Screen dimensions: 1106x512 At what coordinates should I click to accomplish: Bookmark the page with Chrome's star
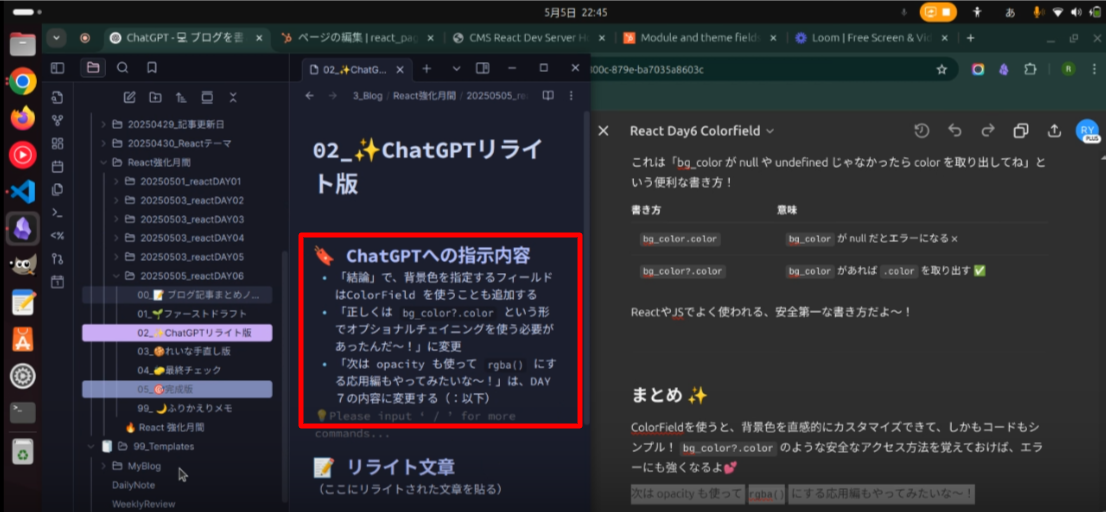(941, 69)
